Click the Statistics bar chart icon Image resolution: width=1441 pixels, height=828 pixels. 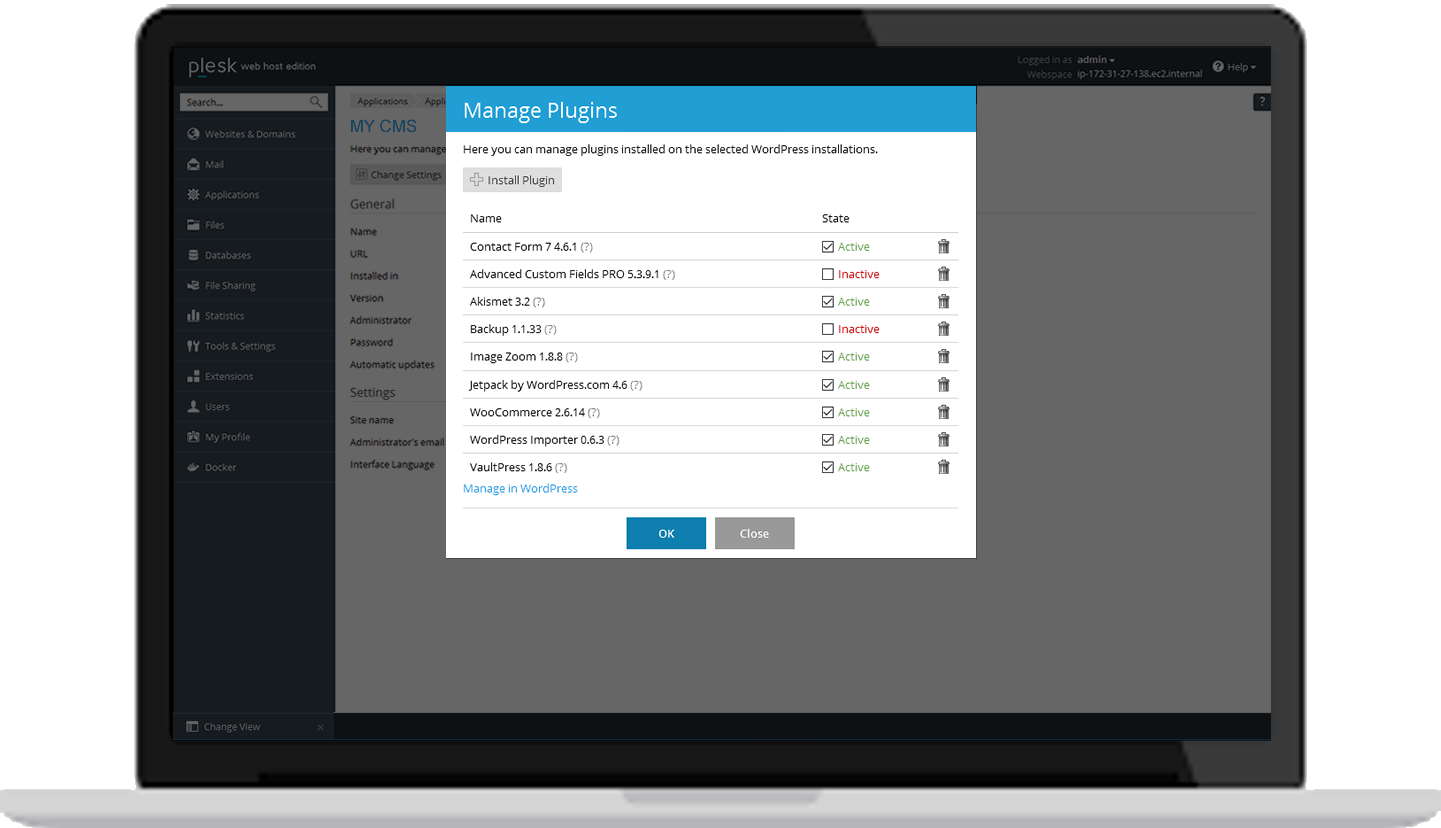click(x=193, y=316)
